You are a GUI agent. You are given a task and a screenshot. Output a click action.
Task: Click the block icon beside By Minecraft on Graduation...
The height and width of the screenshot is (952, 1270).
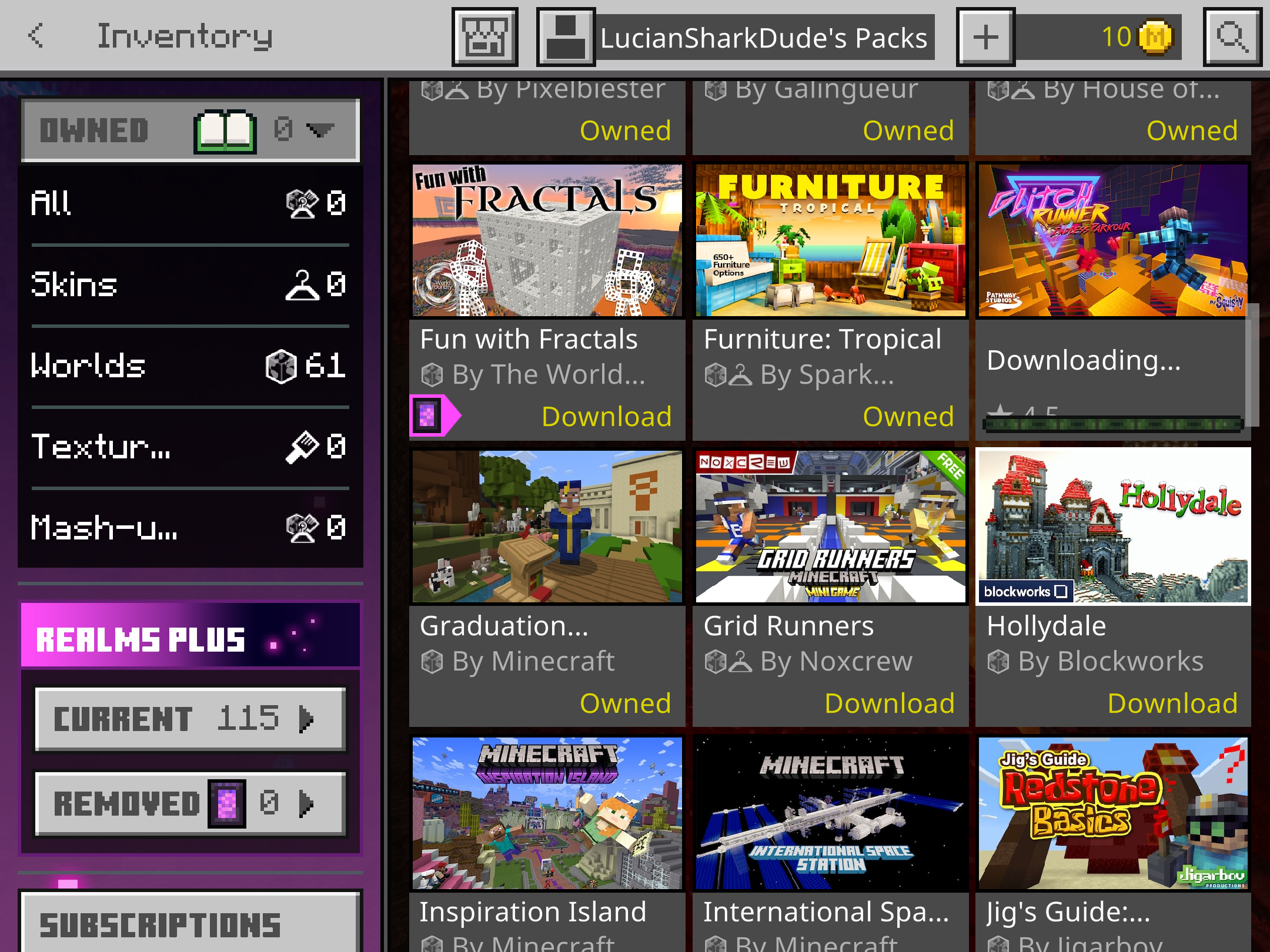[432, 662]
